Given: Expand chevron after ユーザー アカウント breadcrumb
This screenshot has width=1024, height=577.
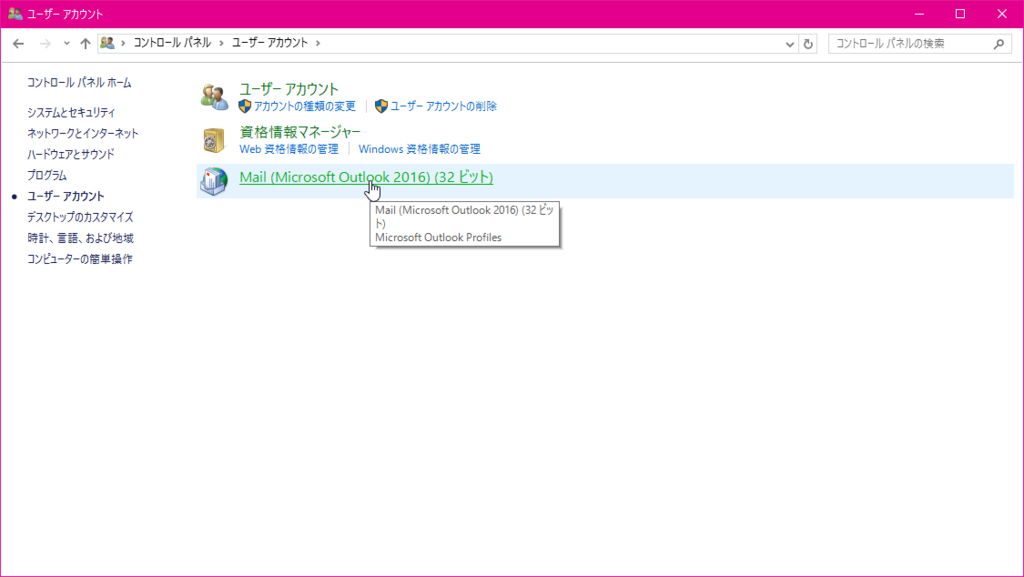Looking at the screenshot, I should pyautogui.click(x=318, y=43).
